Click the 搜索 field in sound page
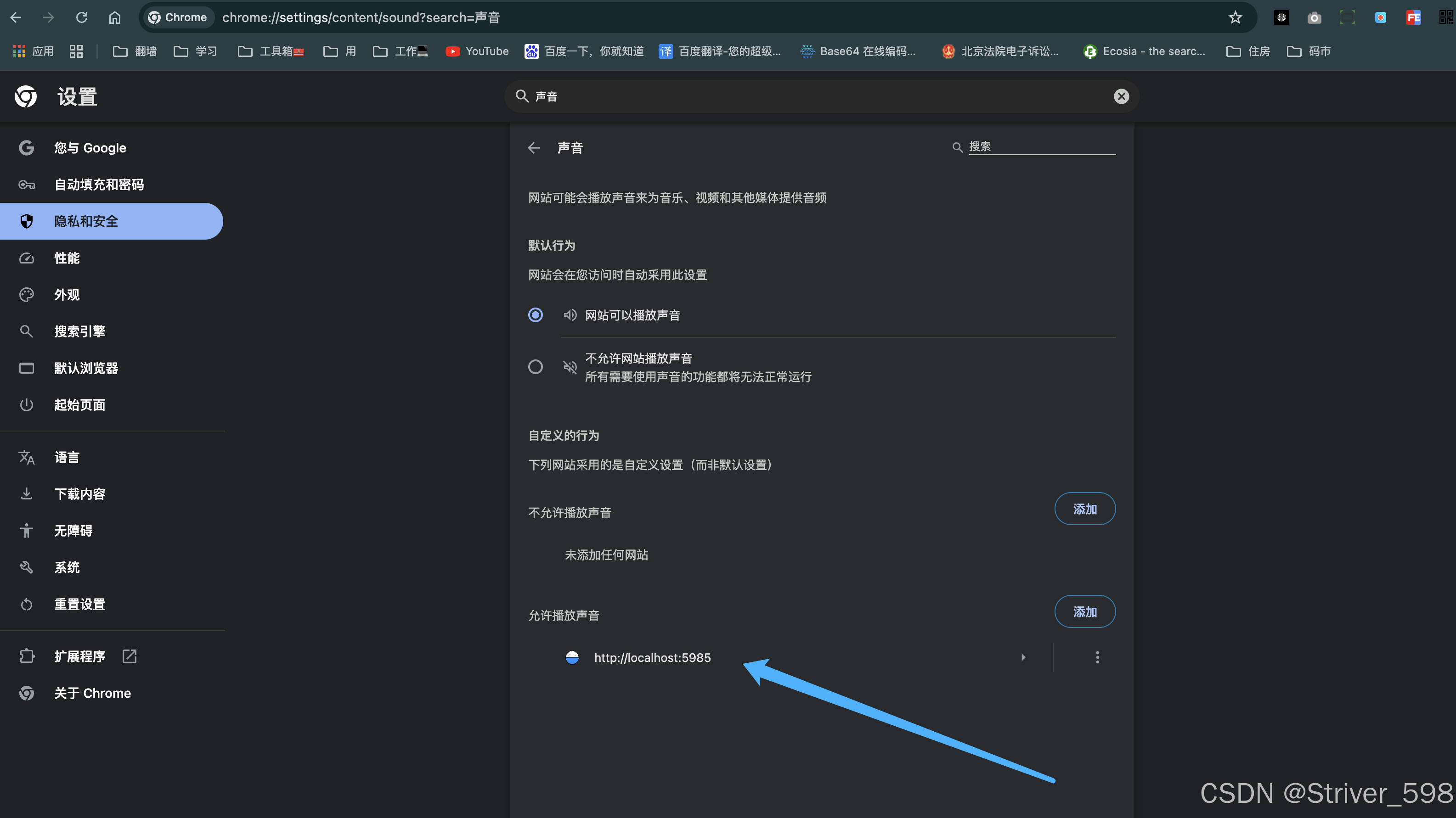Viewport: 1456px width, 818px height. (x=1041, y=147)
